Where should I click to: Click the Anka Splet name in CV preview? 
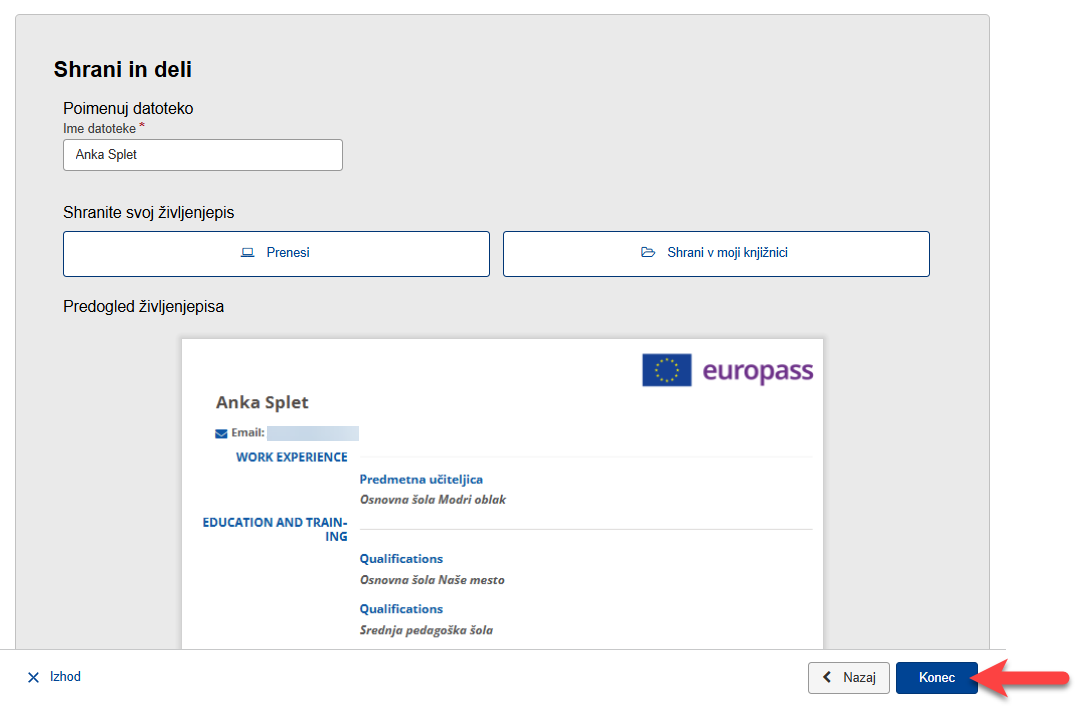(x=262, y=403)
